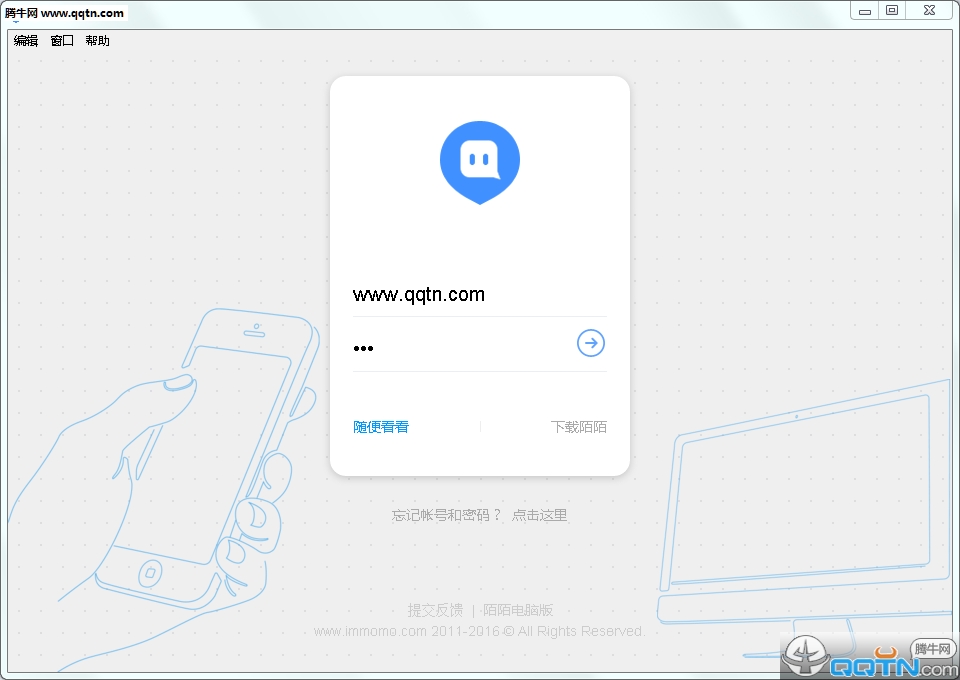
Task: Open the 提交反馈 feedback link
Action: click(x=435, y=610)
